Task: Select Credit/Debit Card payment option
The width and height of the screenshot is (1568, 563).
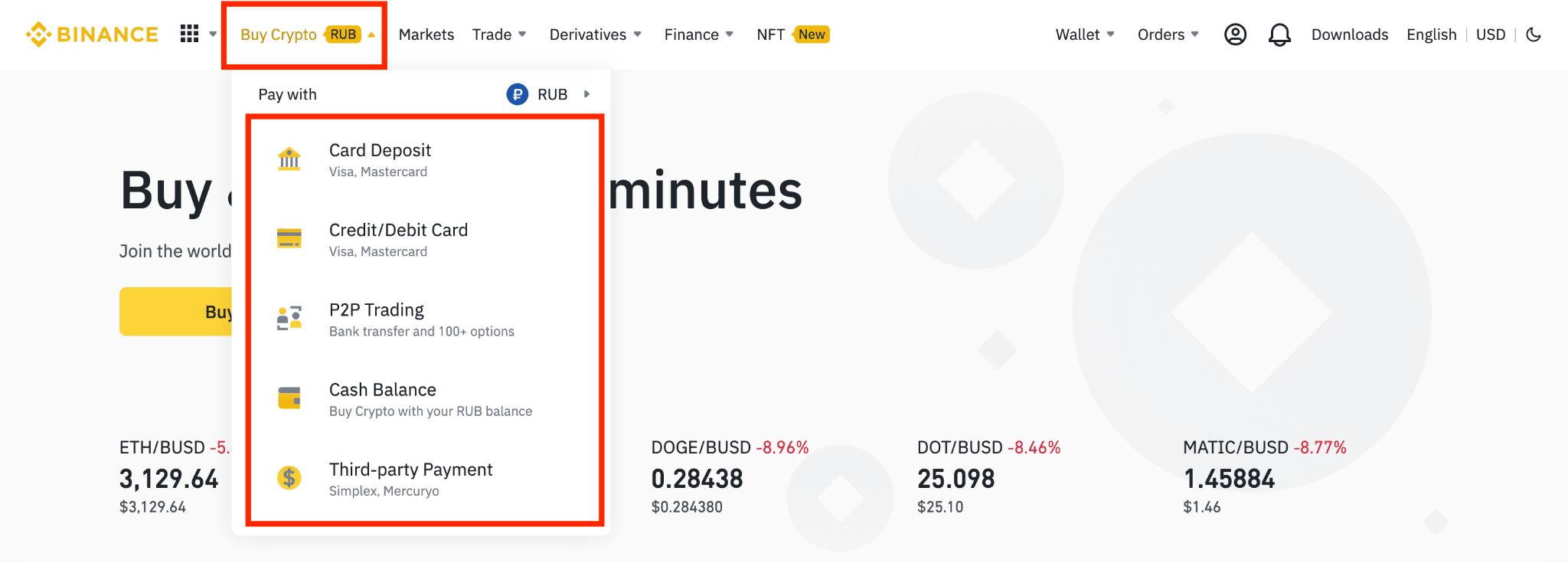Action: (x=398, y=239)
